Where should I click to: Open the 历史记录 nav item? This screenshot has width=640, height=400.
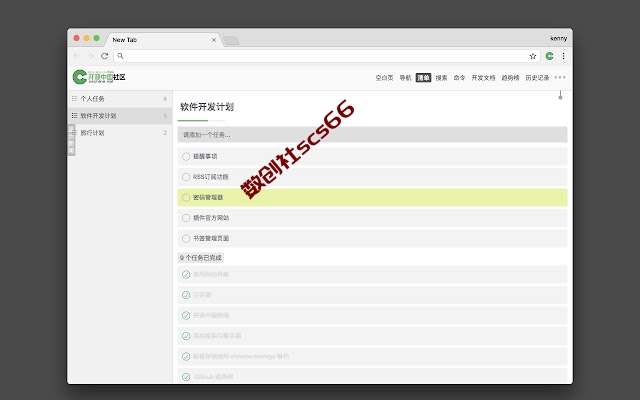point(537,78)
